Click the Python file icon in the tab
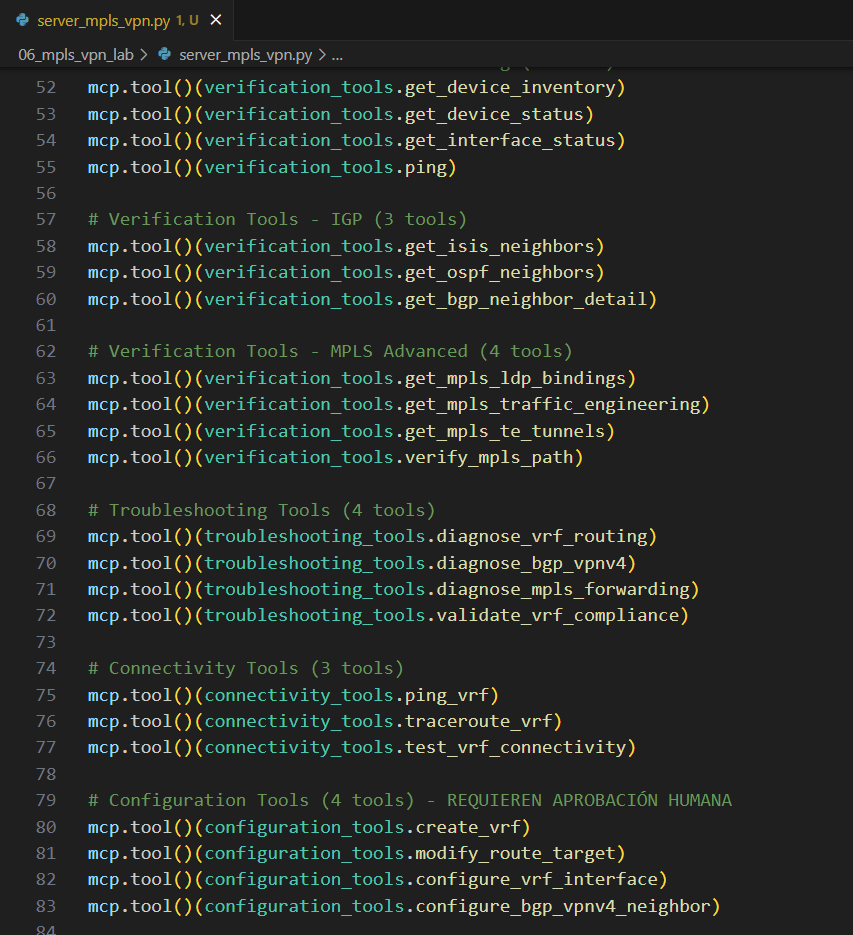The width and height of the screenshot is (853, 935). pos(23,20)
